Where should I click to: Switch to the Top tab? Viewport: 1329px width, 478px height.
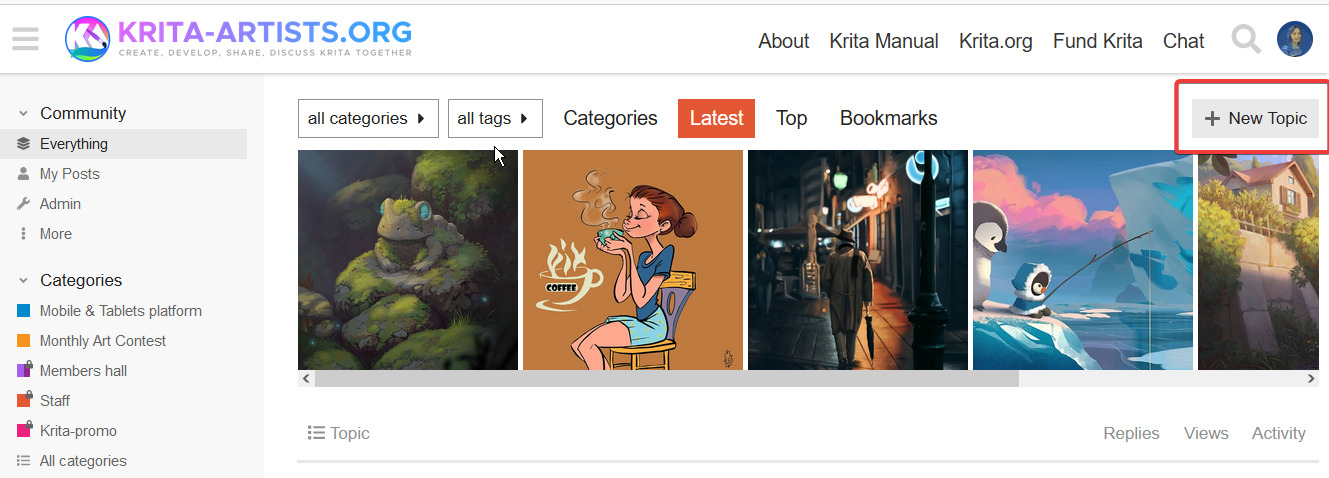pyautogui.click(x=791, y=118)
